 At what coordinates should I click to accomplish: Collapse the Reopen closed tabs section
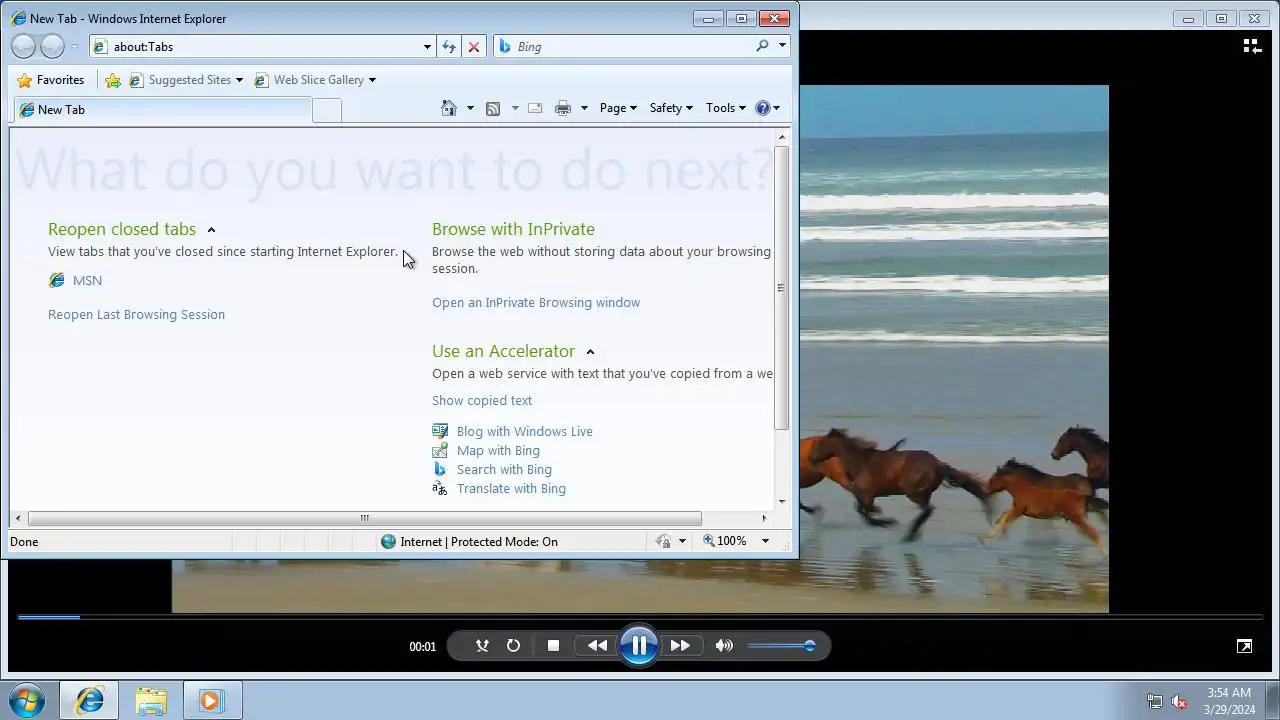(211, 230)
